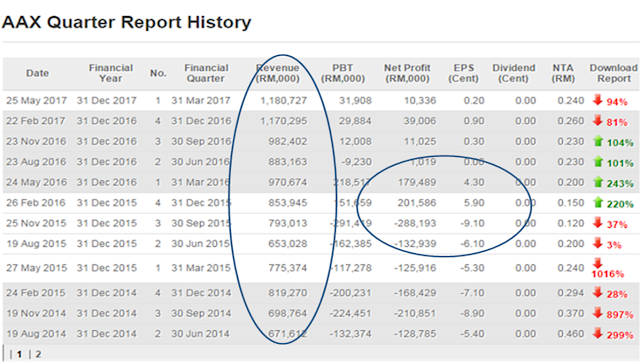
Task: Click the Financial Year column header
Action: point(111,73)
